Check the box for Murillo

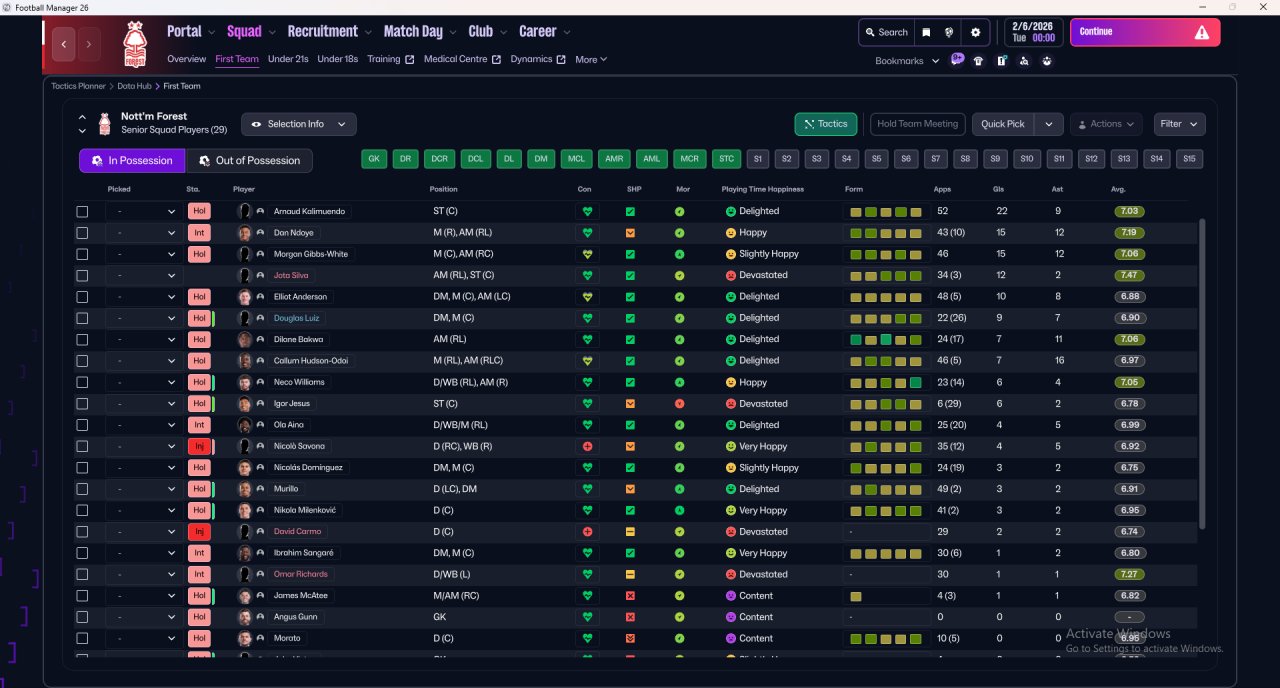[x=82, y=489]
